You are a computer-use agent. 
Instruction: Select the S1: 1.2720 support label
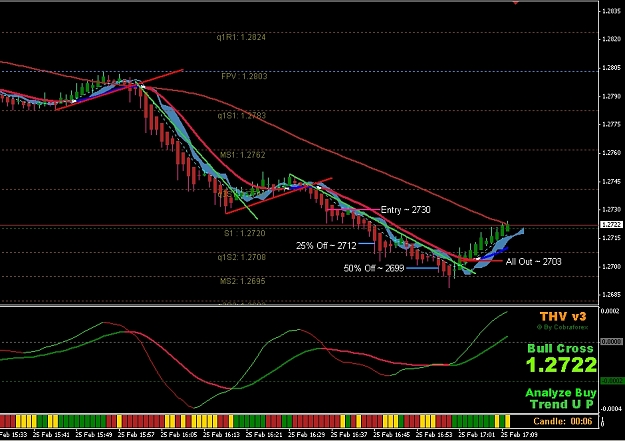tap(244, 233)
